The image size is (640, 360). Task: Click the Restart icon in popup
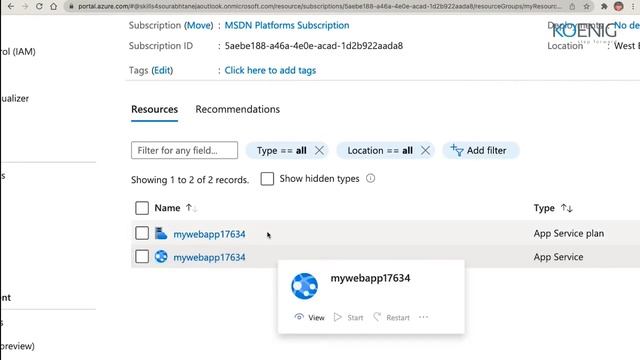tap(377, 317)
